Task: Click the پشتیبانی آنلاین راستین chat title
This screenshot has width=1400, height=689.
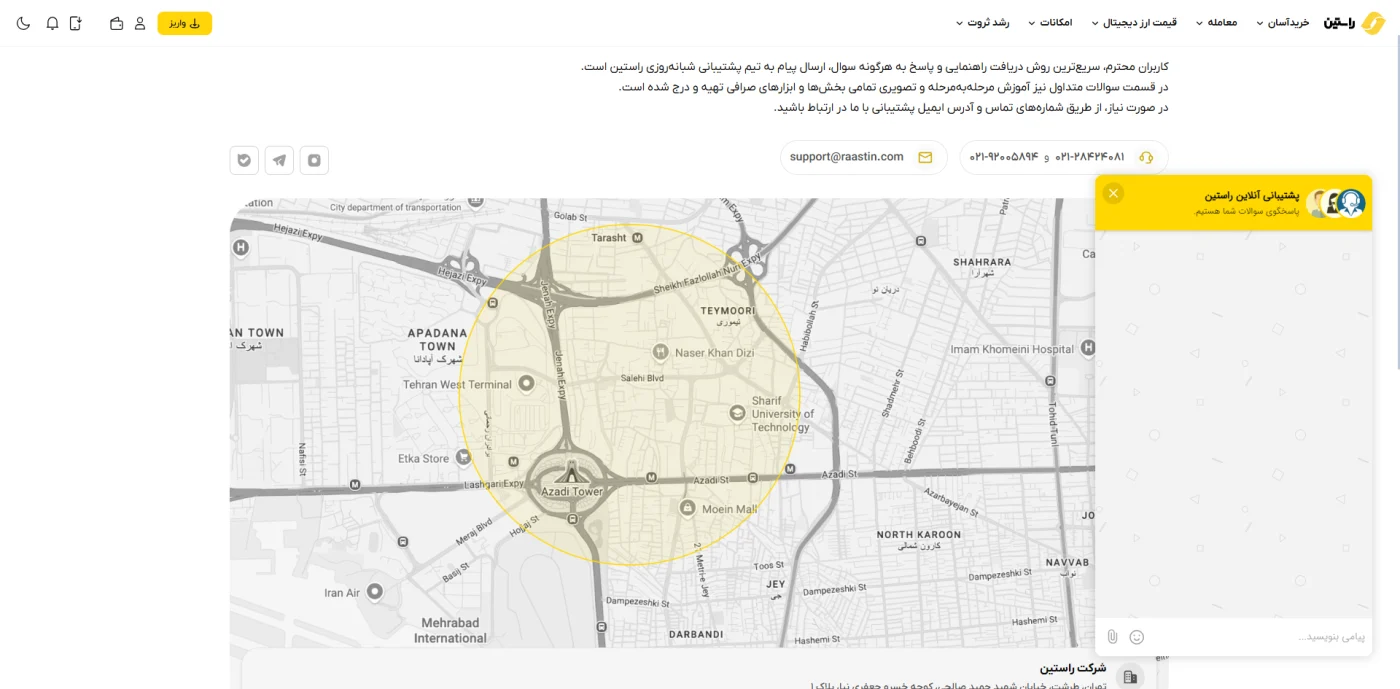Action: (1251, 196)
